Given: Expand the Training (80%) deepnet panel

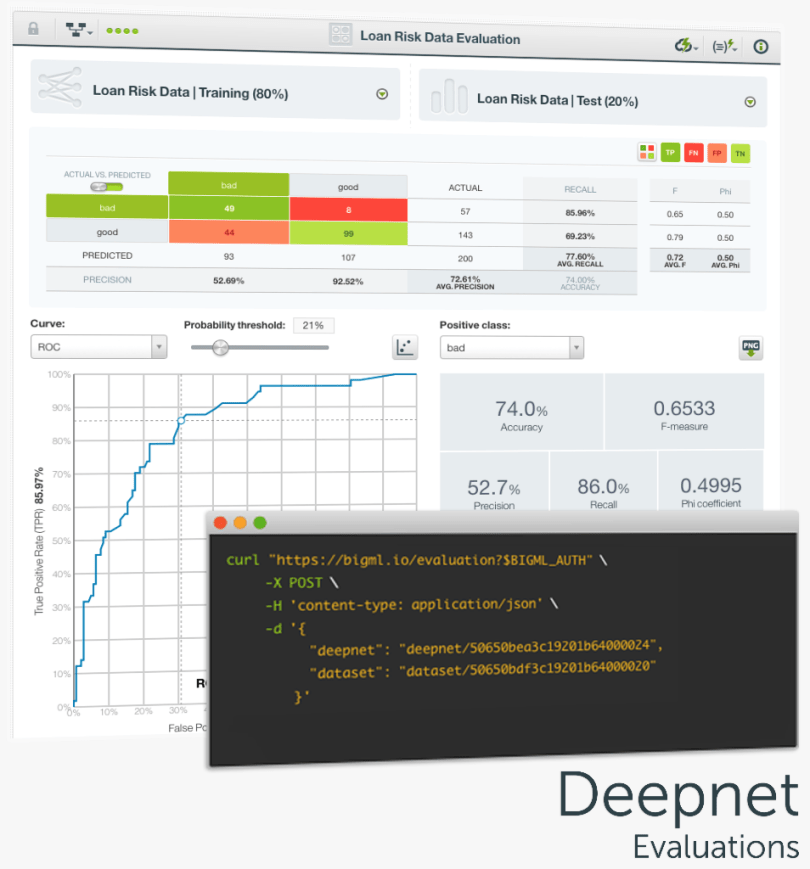Looking at the screenshot, I should pyautogui.click(x=382, y=94).
